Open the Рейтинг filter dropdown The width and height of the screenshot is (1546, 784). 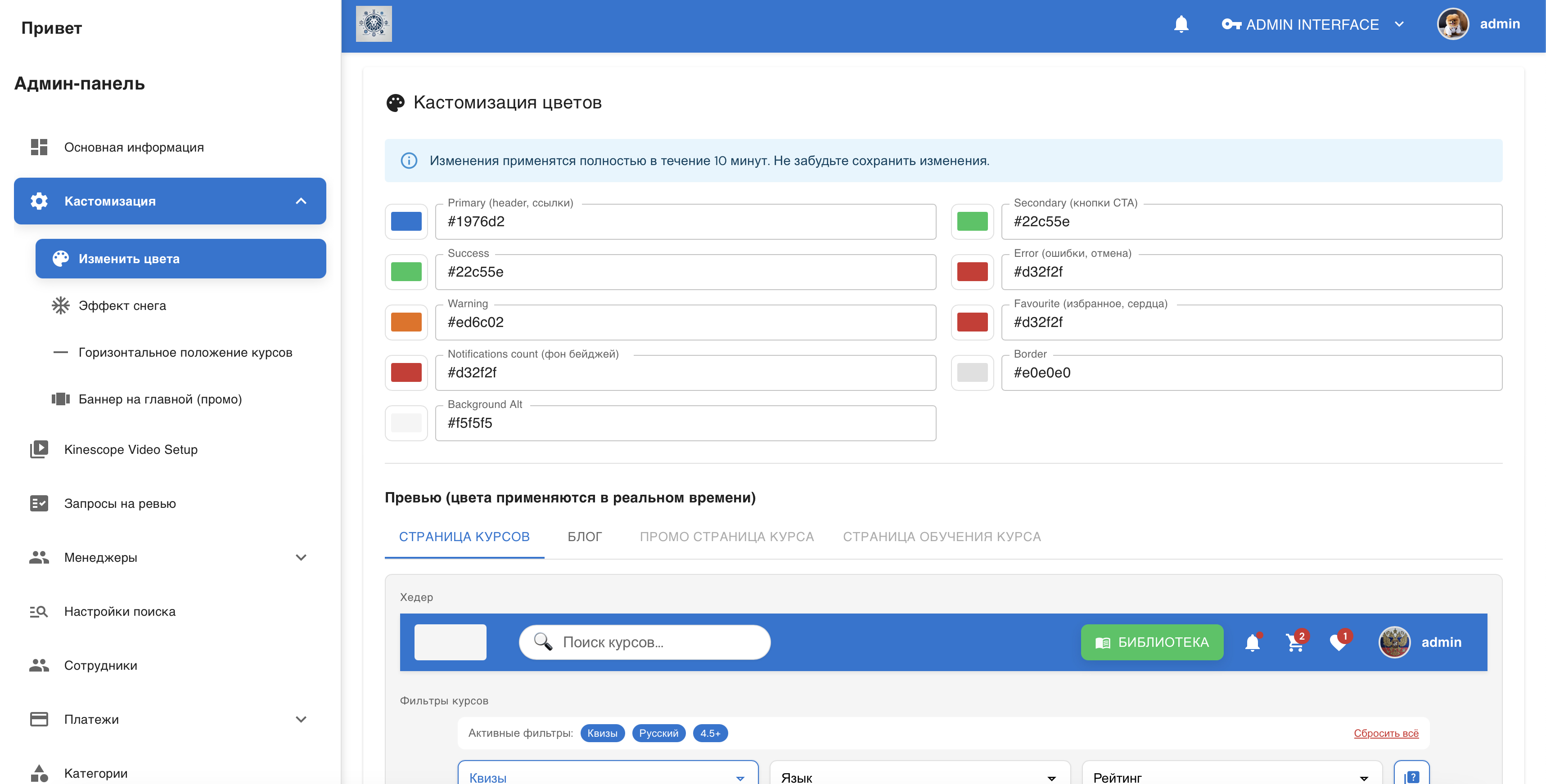click(x=1231, y=774)
